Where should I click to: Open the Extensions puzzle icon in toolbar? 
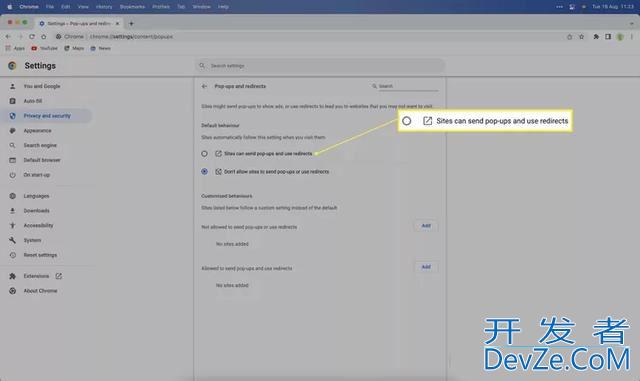click(596, 37)
